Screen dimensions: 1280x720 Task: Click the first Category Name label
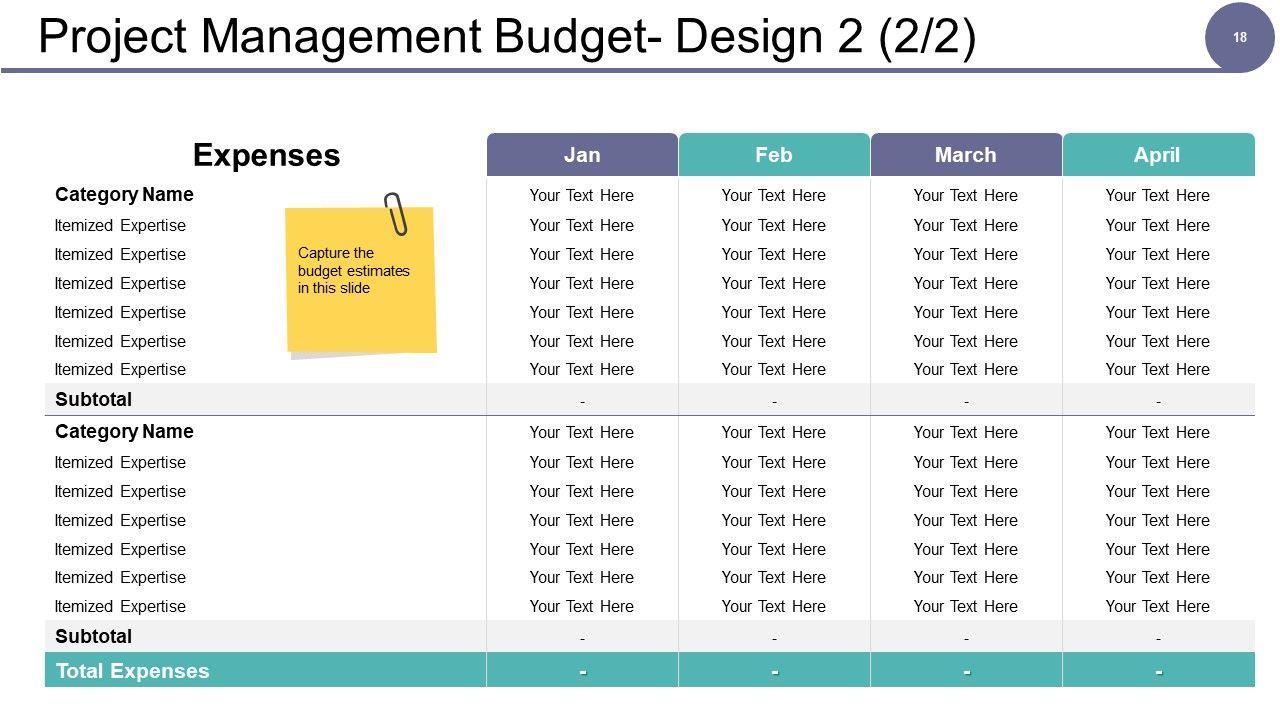(x=124, y=195)
